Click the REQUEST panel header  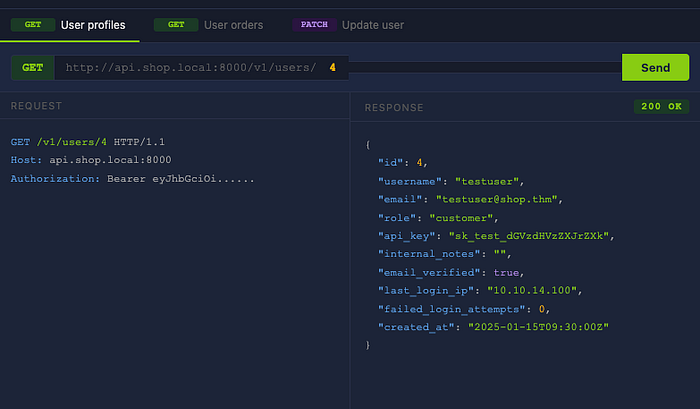[36, 106]
